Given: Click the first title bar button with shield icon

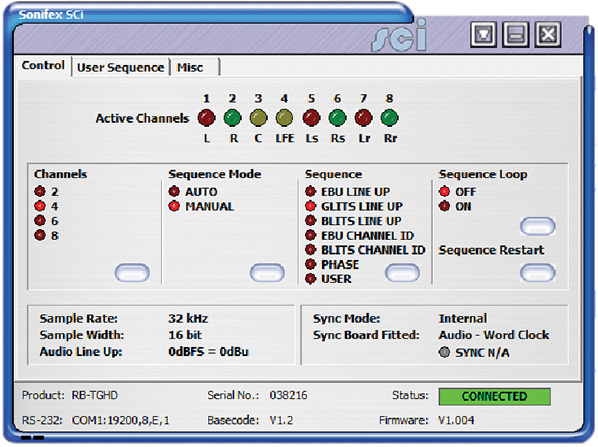Looking at the screenshot, I should click(x=483, y=34).
